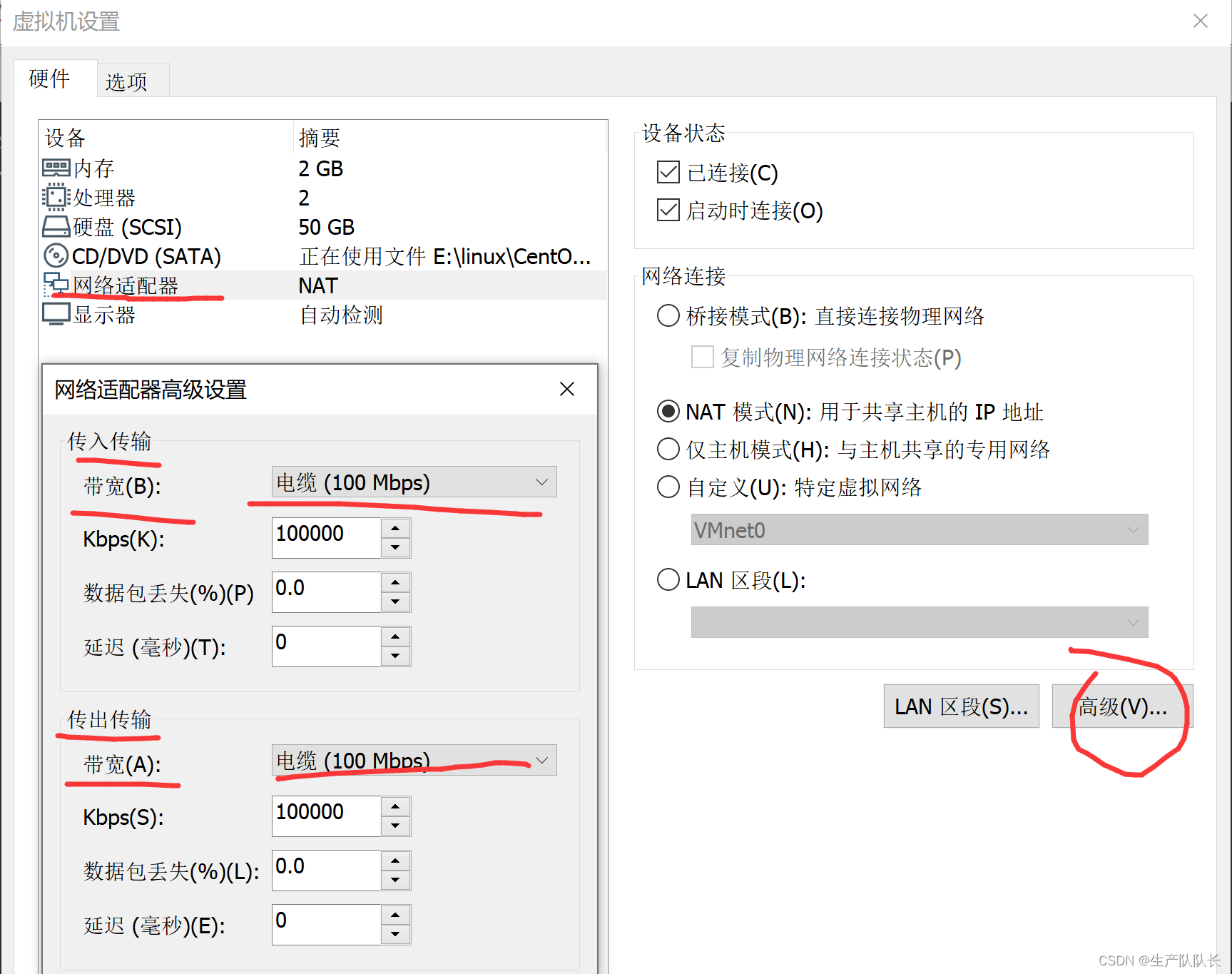Toggle the 启动时连接(O) checkbox
1232x974 pixels.
point(668,210)
